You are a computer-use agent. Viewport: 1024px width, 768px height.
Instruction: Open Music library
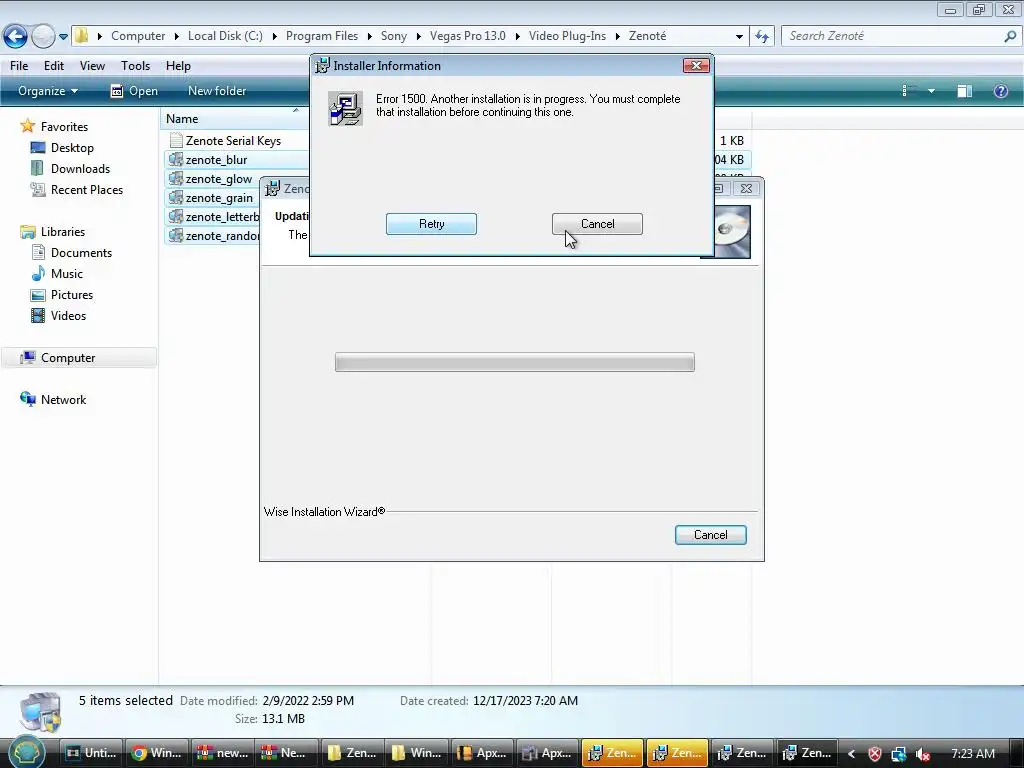[67, 274]
